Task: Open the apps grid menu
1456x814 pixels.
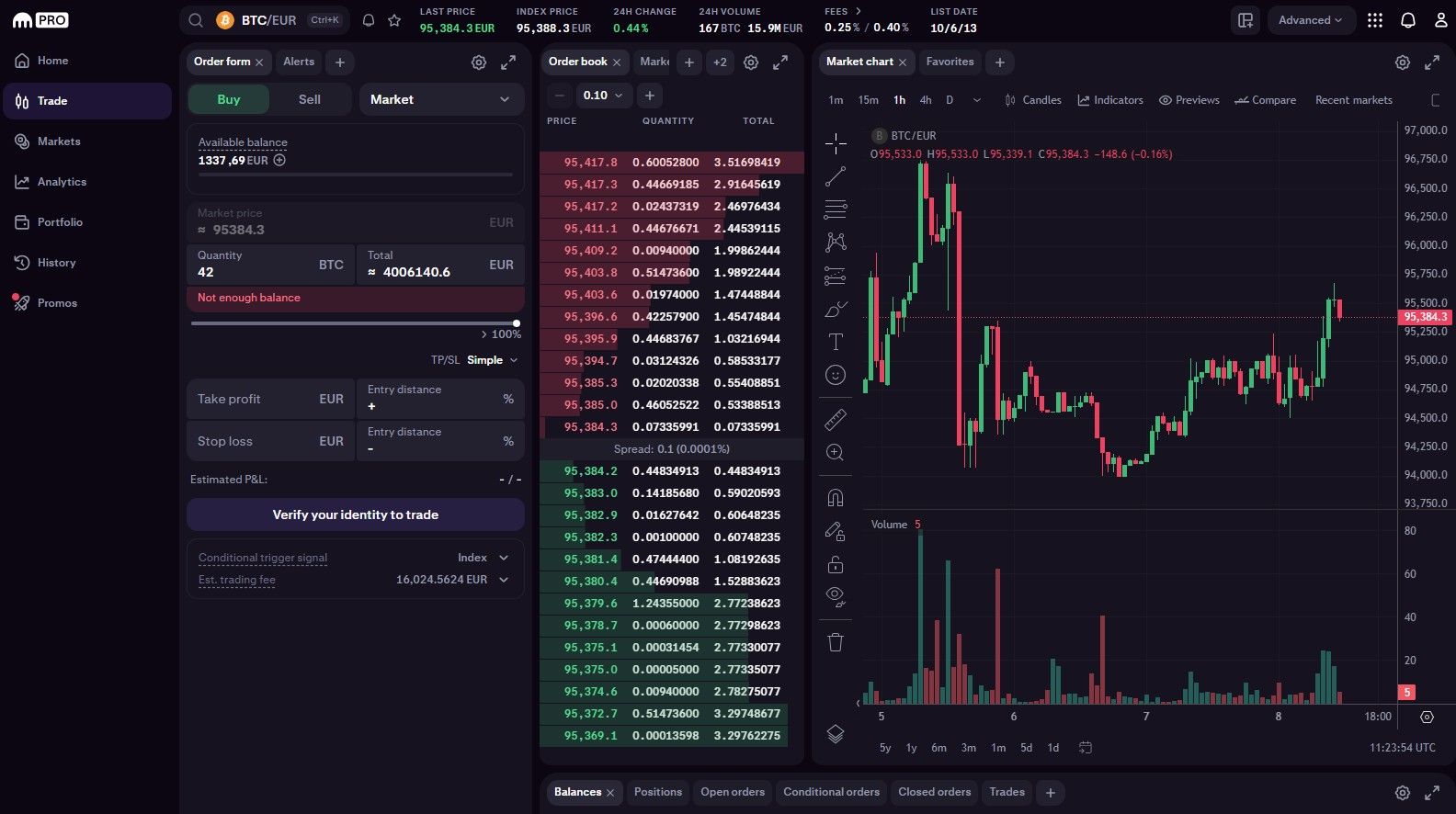Action: click(x=1374, y=20)
